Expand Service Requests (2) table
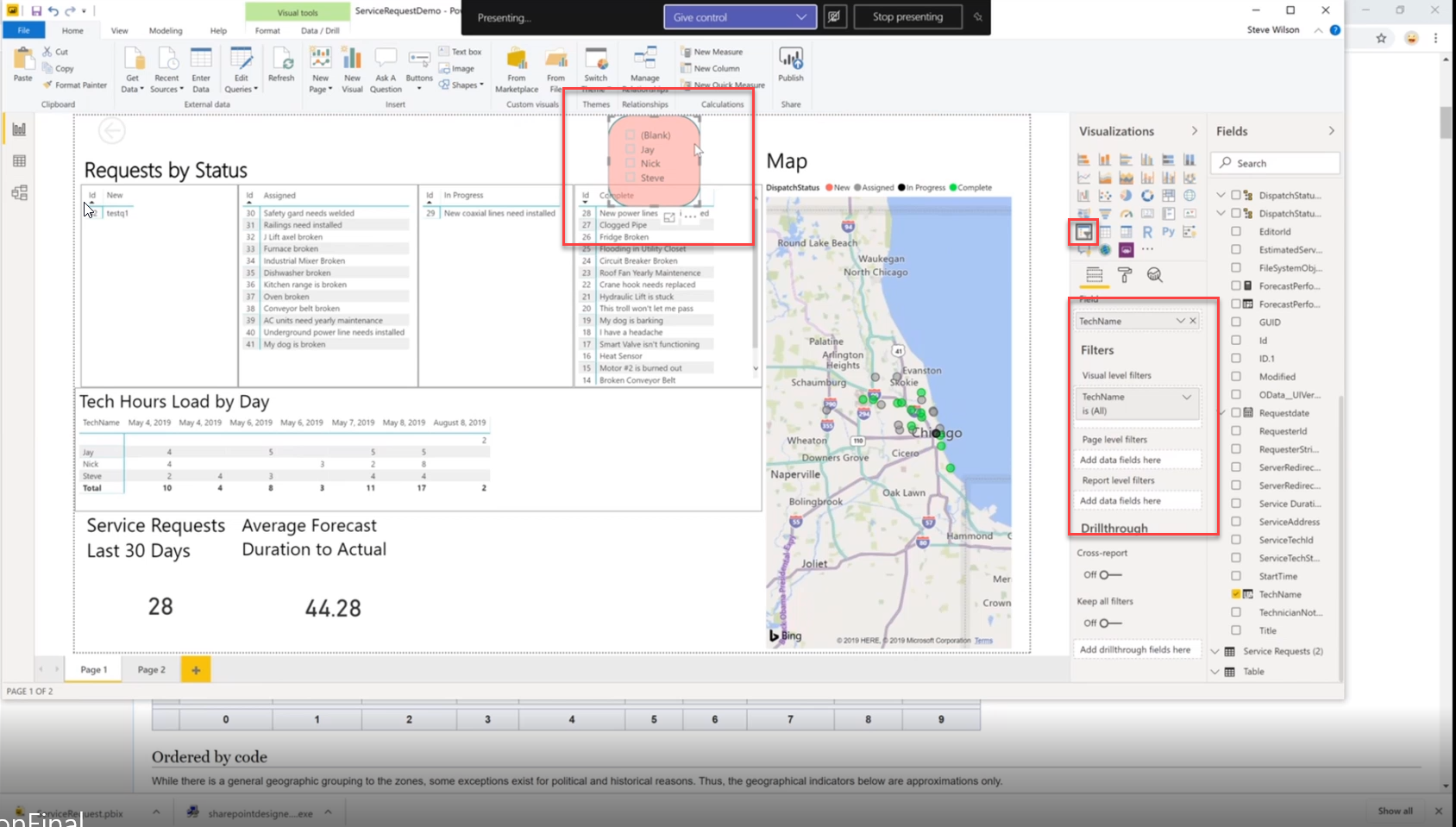The image size is (1456, 827). coord(1214,651)
